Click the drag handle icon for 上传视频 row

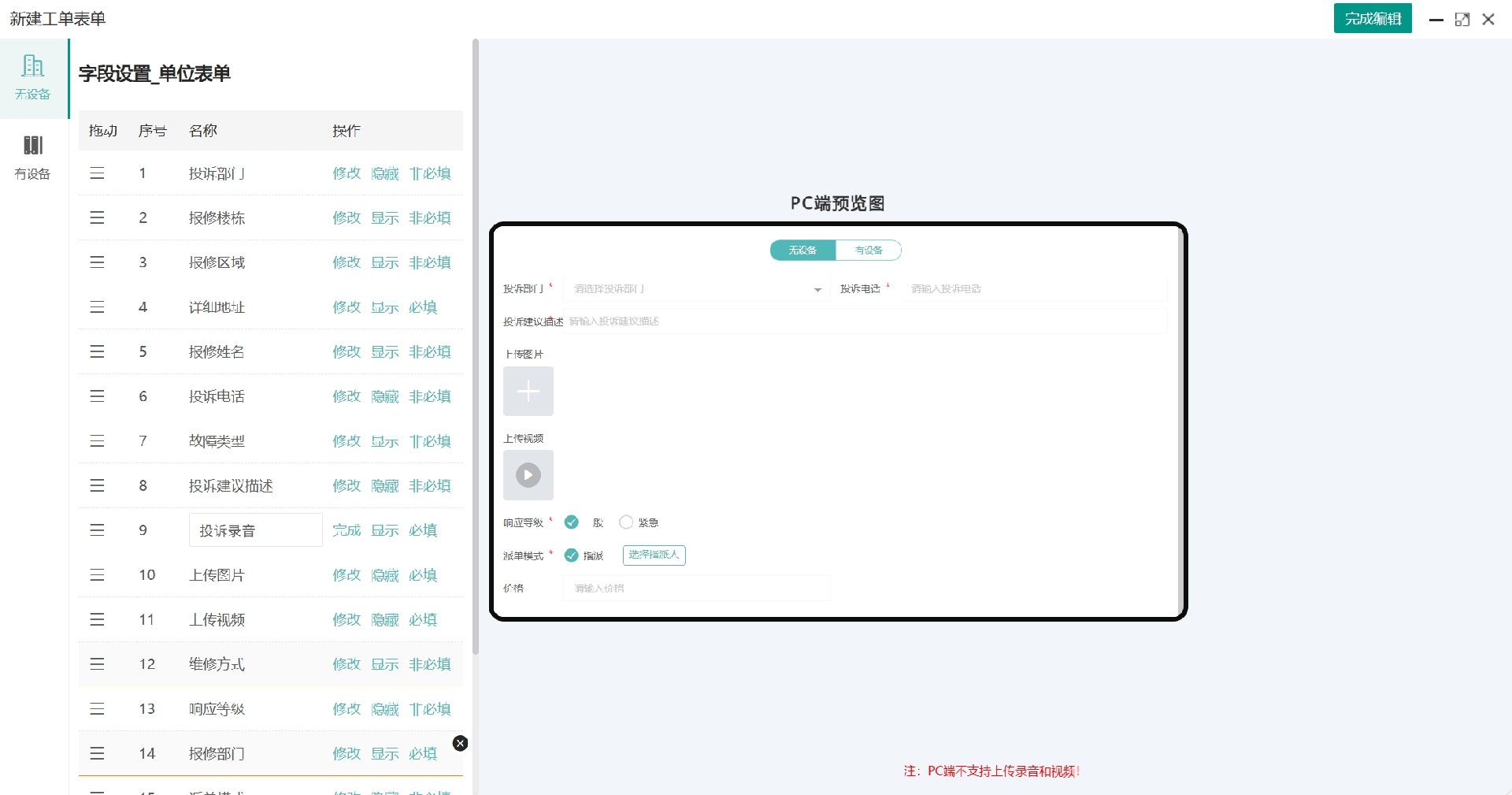97,619
